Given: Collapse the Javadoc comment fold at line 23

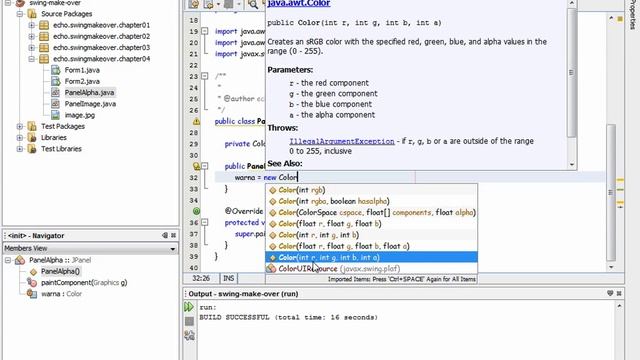Looking at the screenshot, I should click(x=205, y=76).
